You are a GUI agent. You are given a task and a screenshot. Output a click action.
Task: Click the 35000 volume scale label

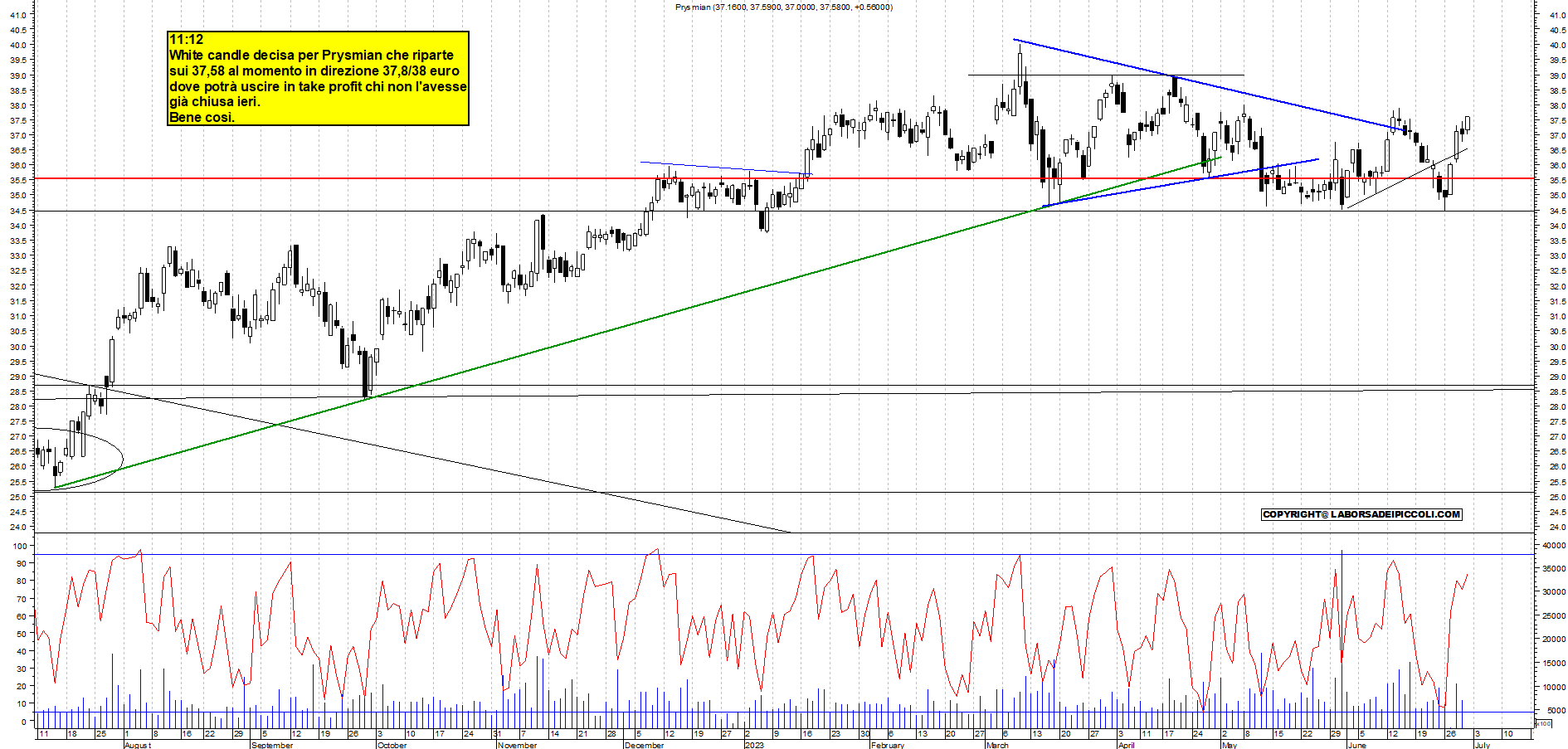click(1554, 569)
